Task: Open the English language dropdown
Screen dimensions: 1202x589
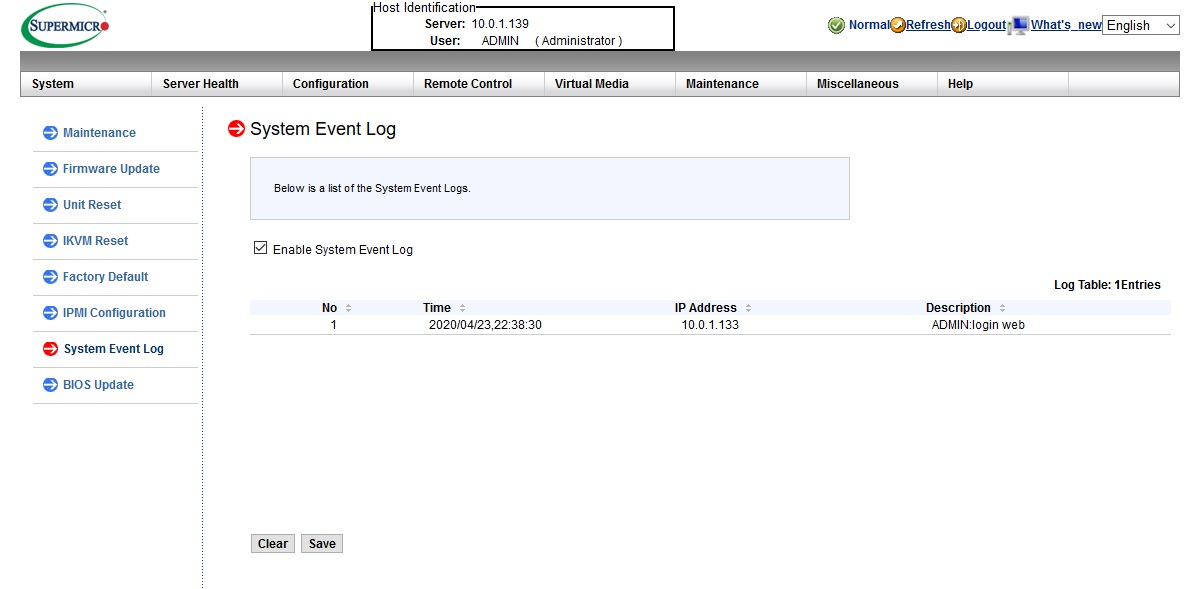Action: click(1140, 25)
